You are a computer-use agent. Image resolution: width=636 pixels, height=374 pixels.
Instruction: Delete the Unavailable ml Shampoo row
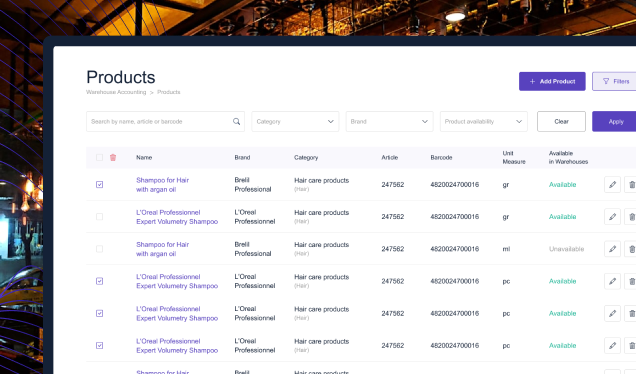[631, 249]
